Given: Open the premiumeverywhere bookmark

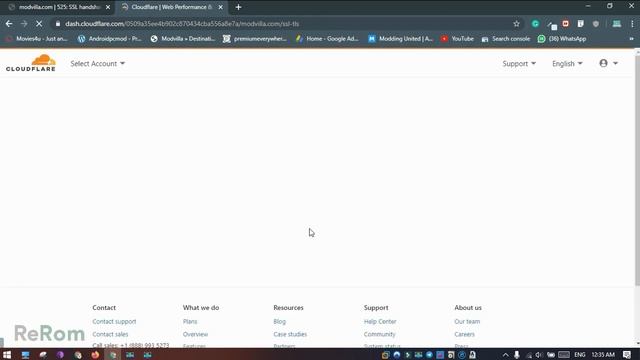Looking at the screenshot, I should 255,39.
